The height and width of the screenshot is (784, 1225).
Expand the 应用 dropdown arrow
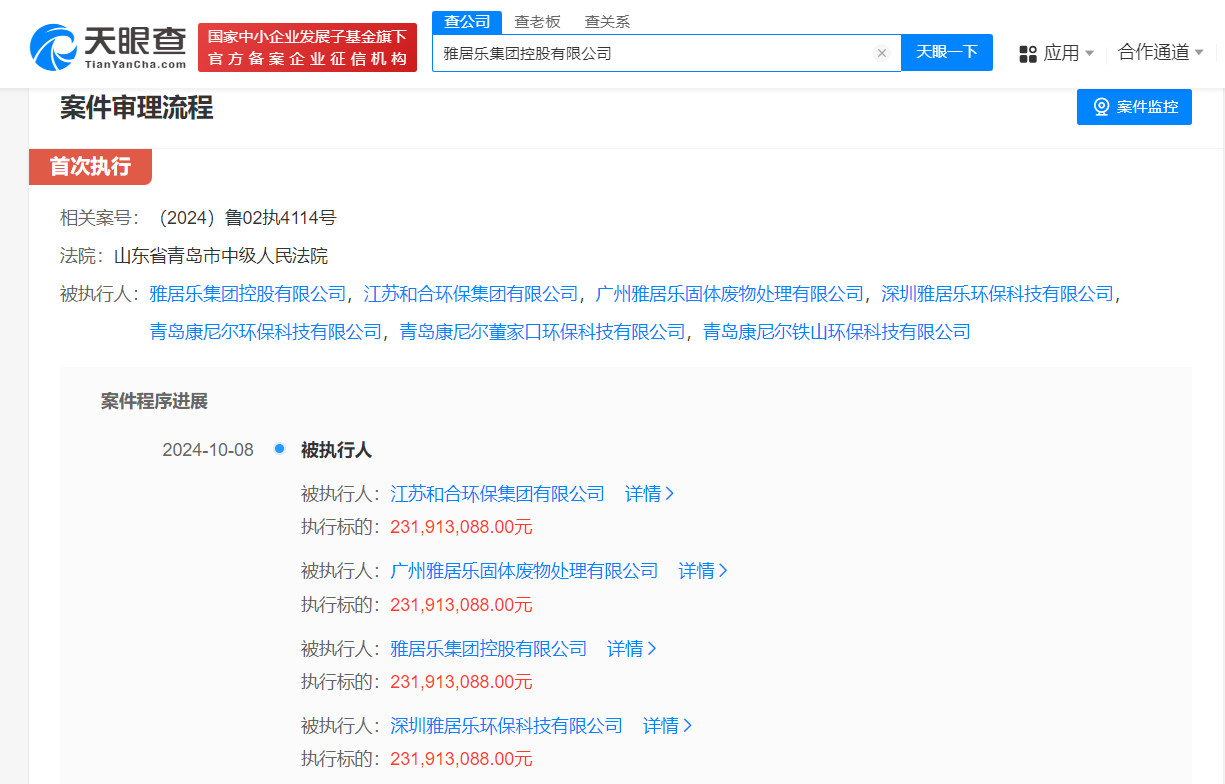tap(1089, 53)
